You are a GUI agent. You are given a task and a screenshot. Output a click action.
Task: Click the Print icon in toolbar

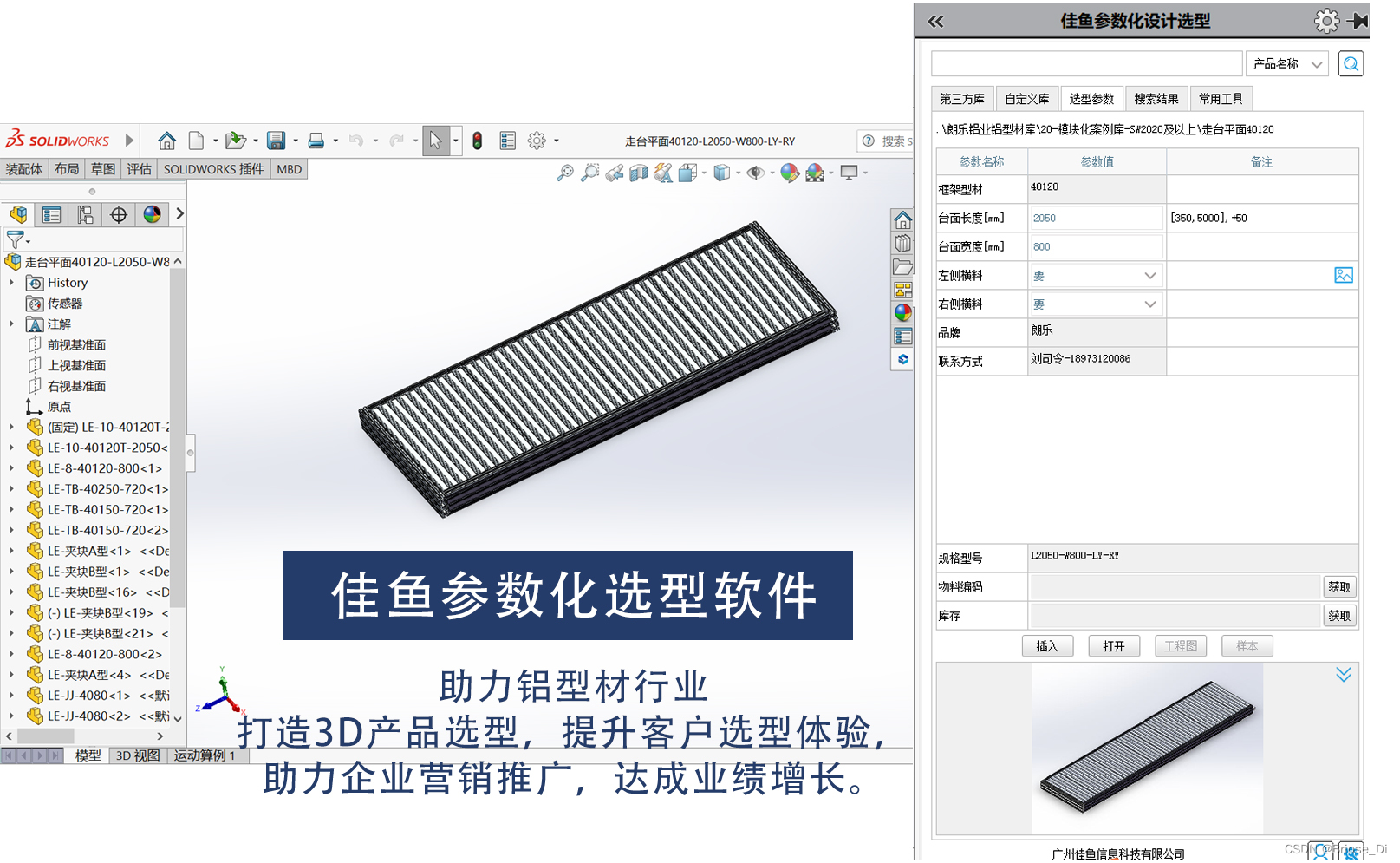[x=316, y=141]
